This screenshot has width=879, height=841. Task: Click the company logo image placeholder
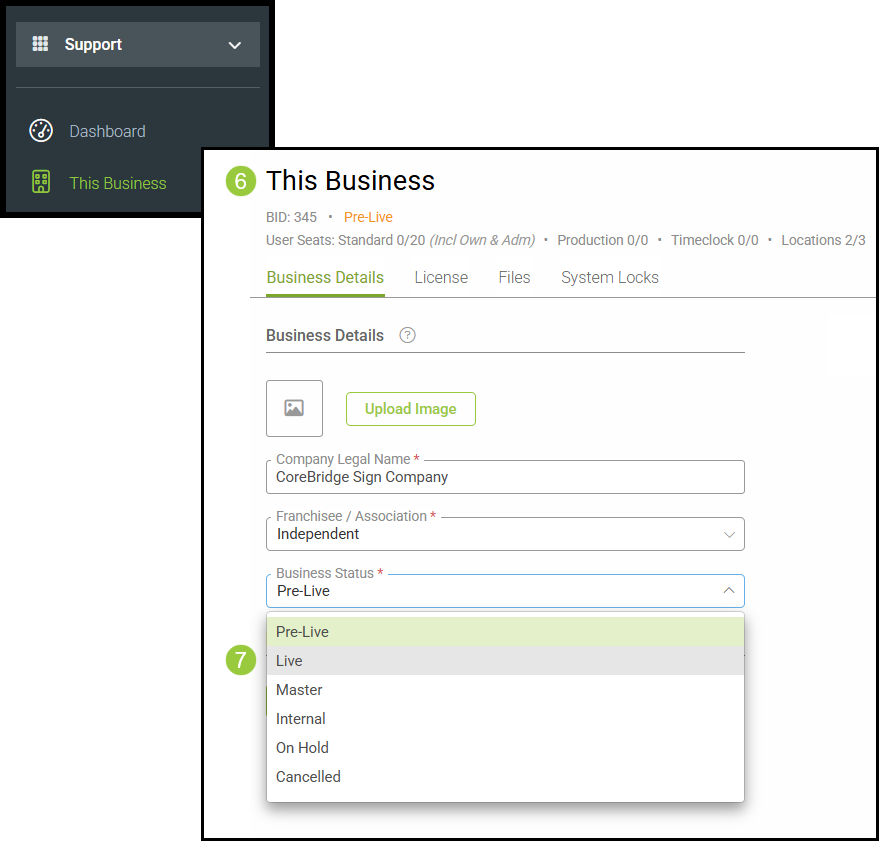click(294, 408)
